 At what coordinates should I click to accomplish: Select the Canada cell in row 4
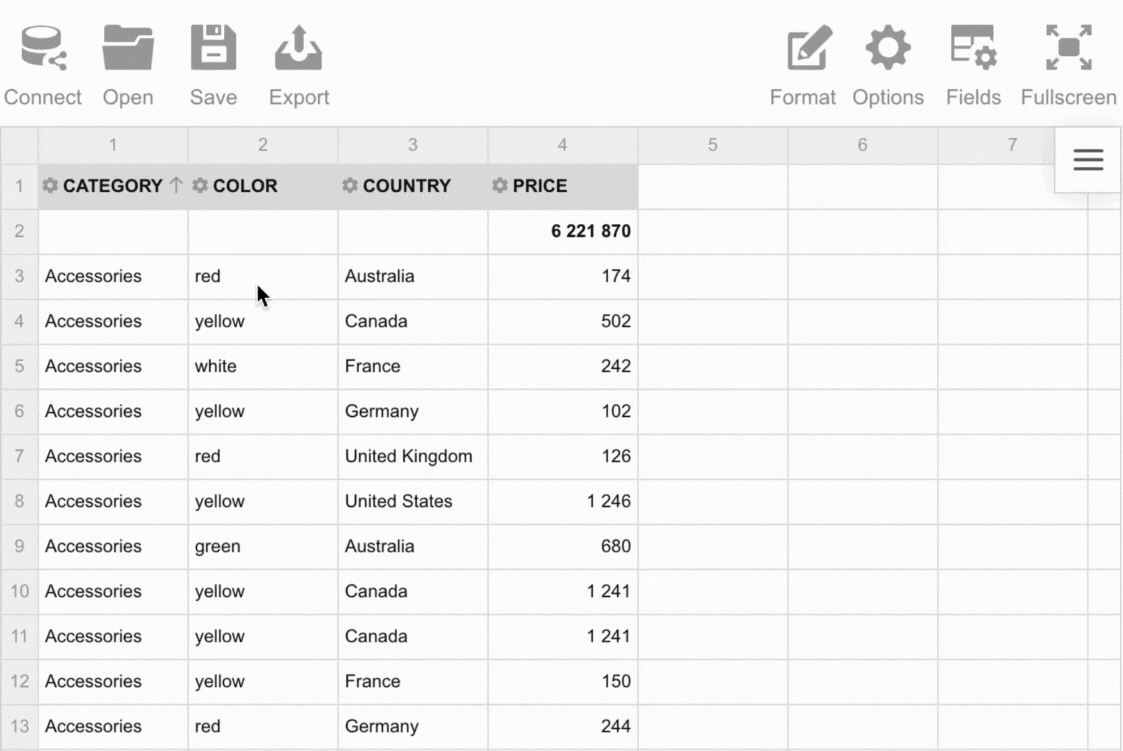(413, 321)
